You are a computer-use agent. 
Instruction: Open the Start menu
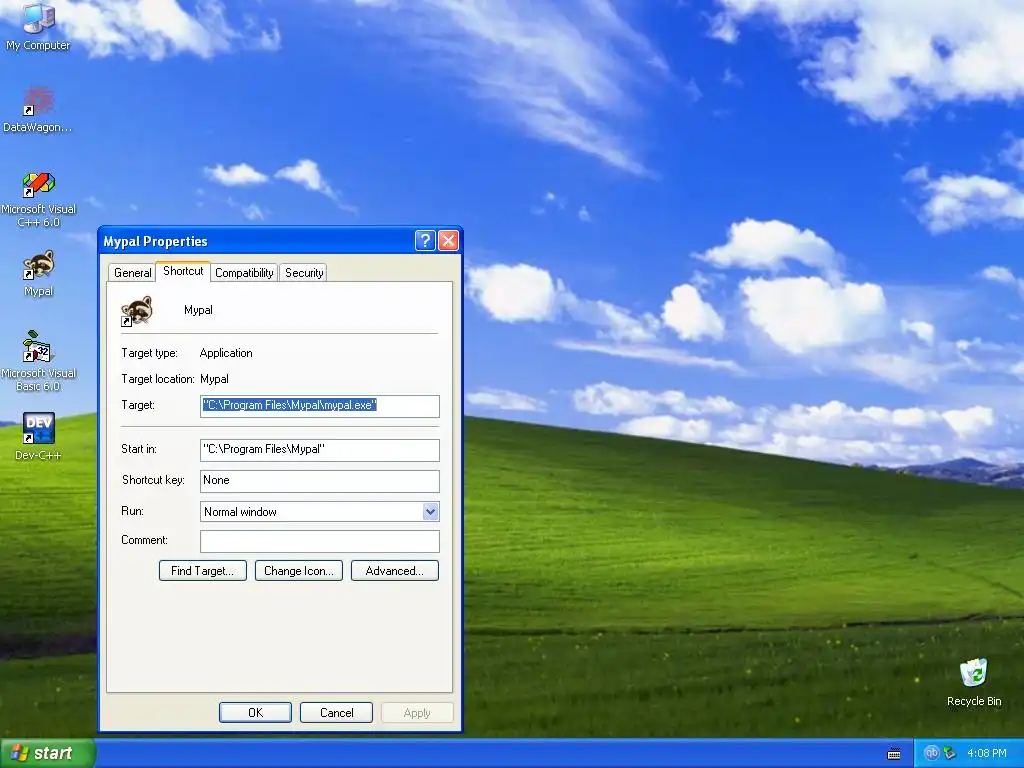tap(48, 753)
